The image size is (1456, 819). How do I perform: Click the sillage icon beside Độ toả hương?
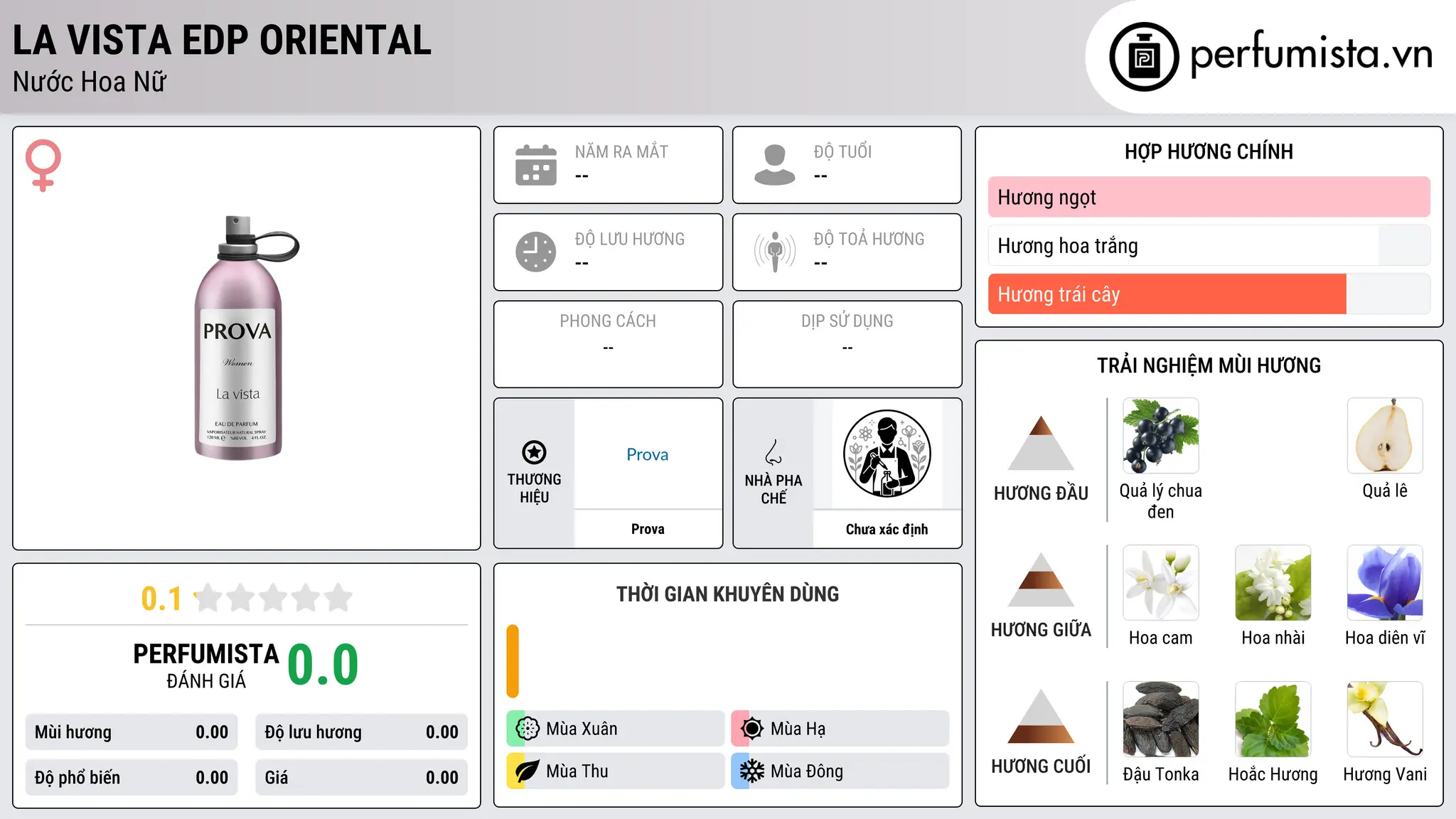tap(774, 252)
